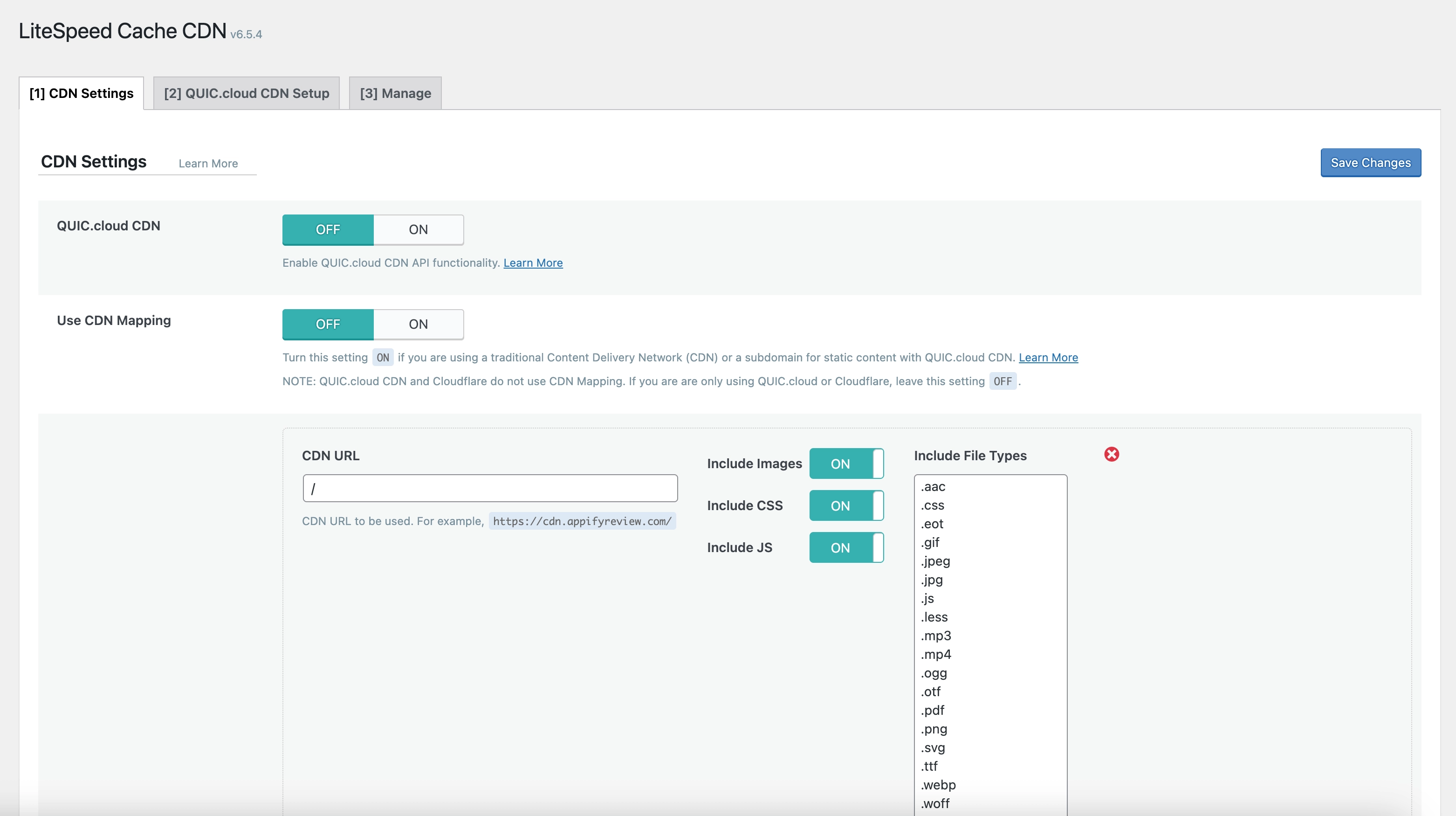Switch to the [3] Manage tab
The height and width of the screenshot is (816, 1456).
coord(395,93)
